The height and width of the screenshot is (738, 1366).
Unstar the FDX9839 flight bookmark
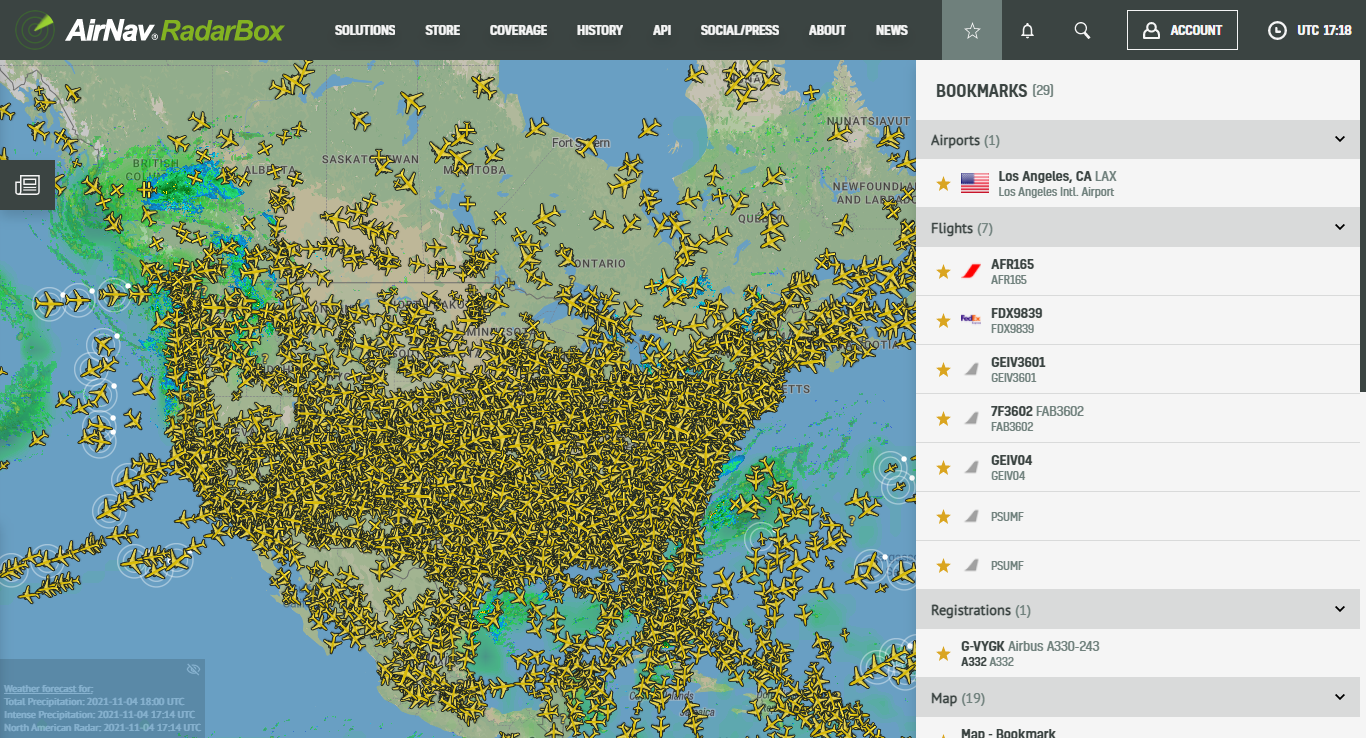click(x=943, y=320)
